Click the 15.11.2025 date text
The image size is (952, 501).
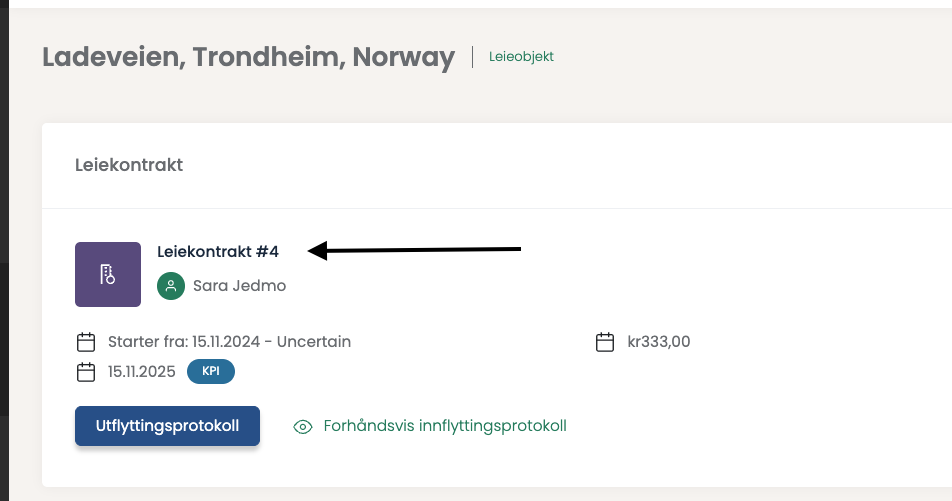coord(141,372)
